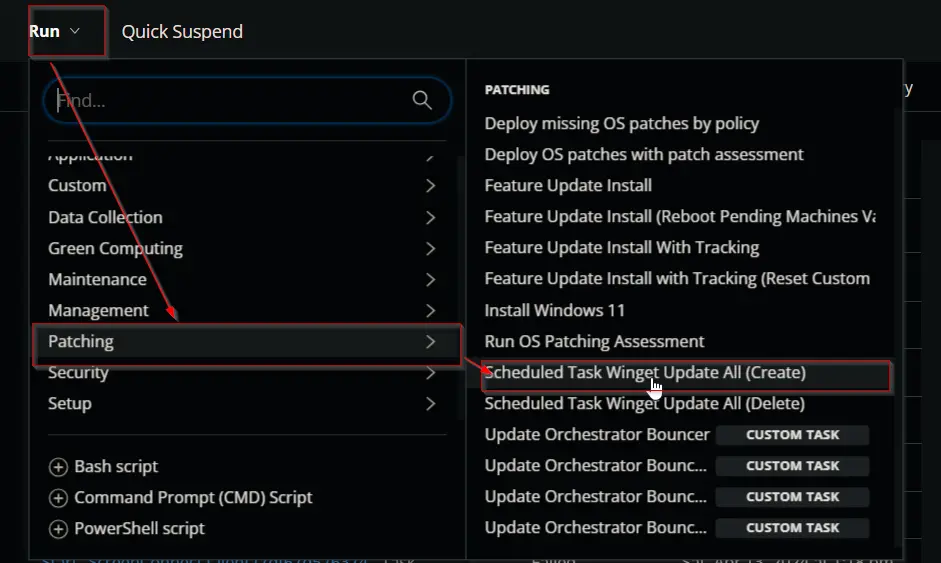Select Update Orchestrator Bouncer custom task
The image size is (941, 563).
coord(597,435)
